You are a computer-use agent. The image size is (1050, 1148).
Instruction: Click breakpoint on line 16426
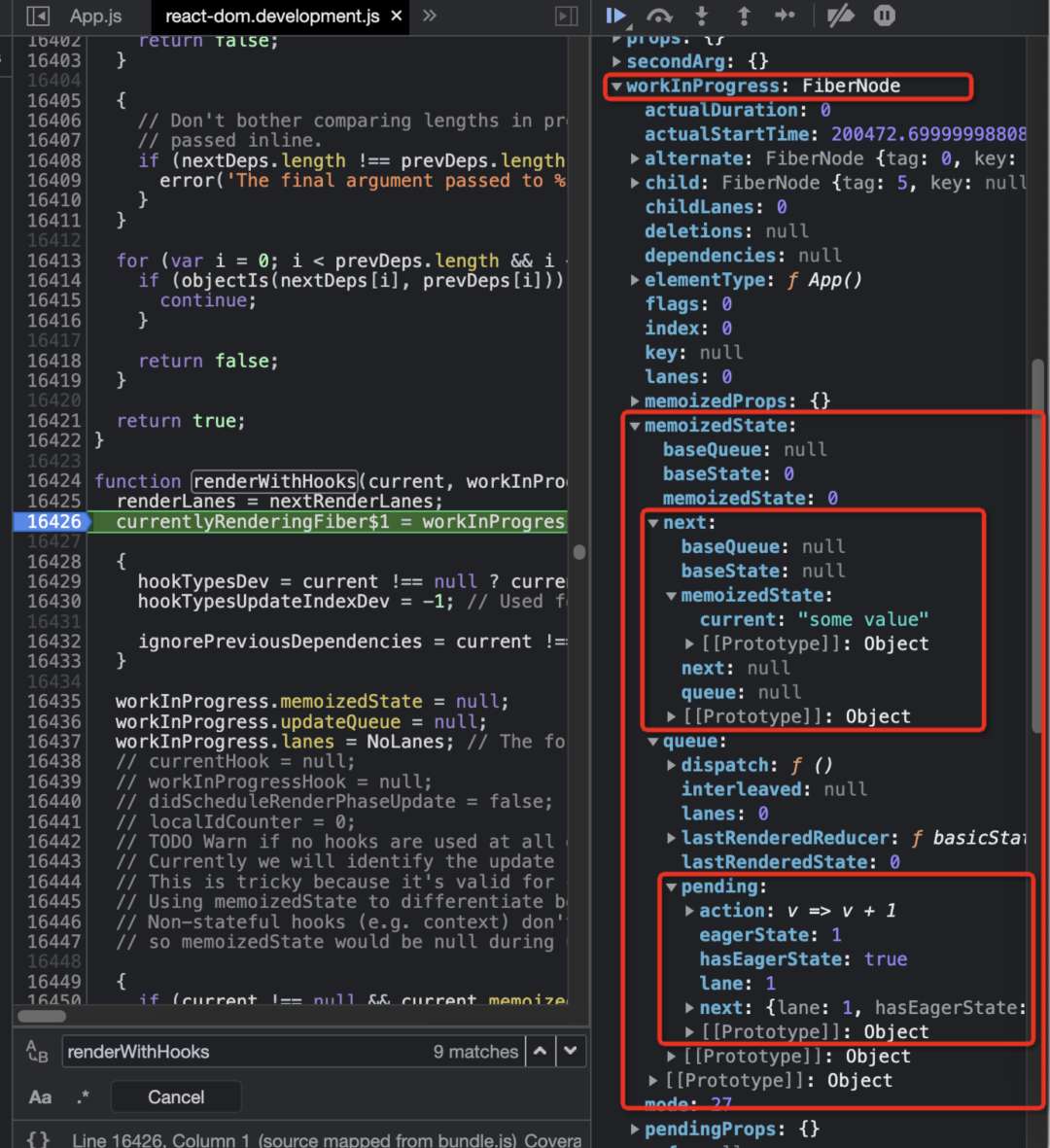click(x=51, y=522)
